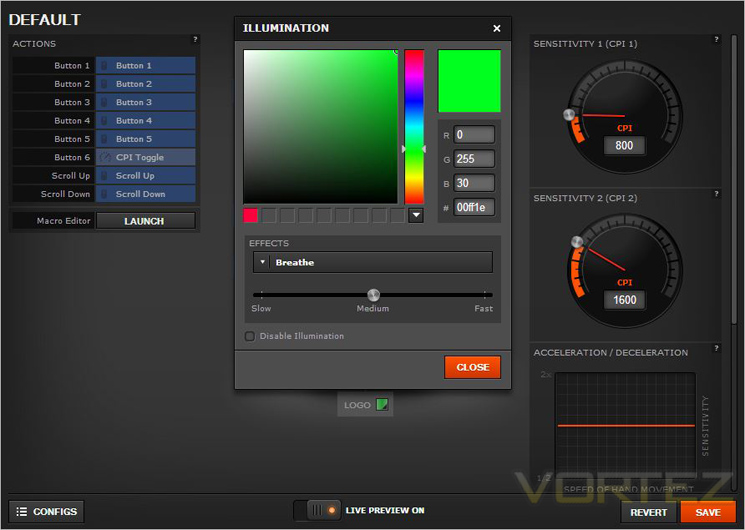The width and height of the screenshot is (745, 530).
Task: Launch the Macro Editor
Action: click(145, 221)
